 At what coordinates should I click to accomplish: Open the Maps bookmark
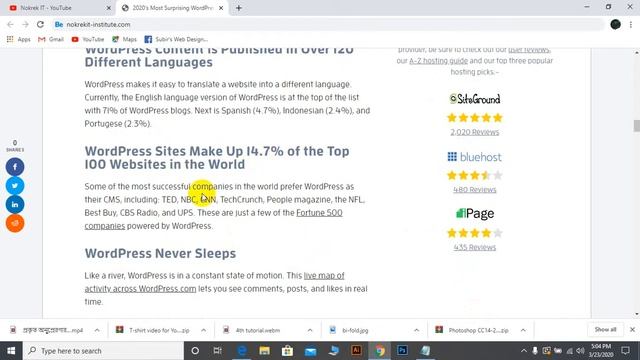click(x=124, y=39)
